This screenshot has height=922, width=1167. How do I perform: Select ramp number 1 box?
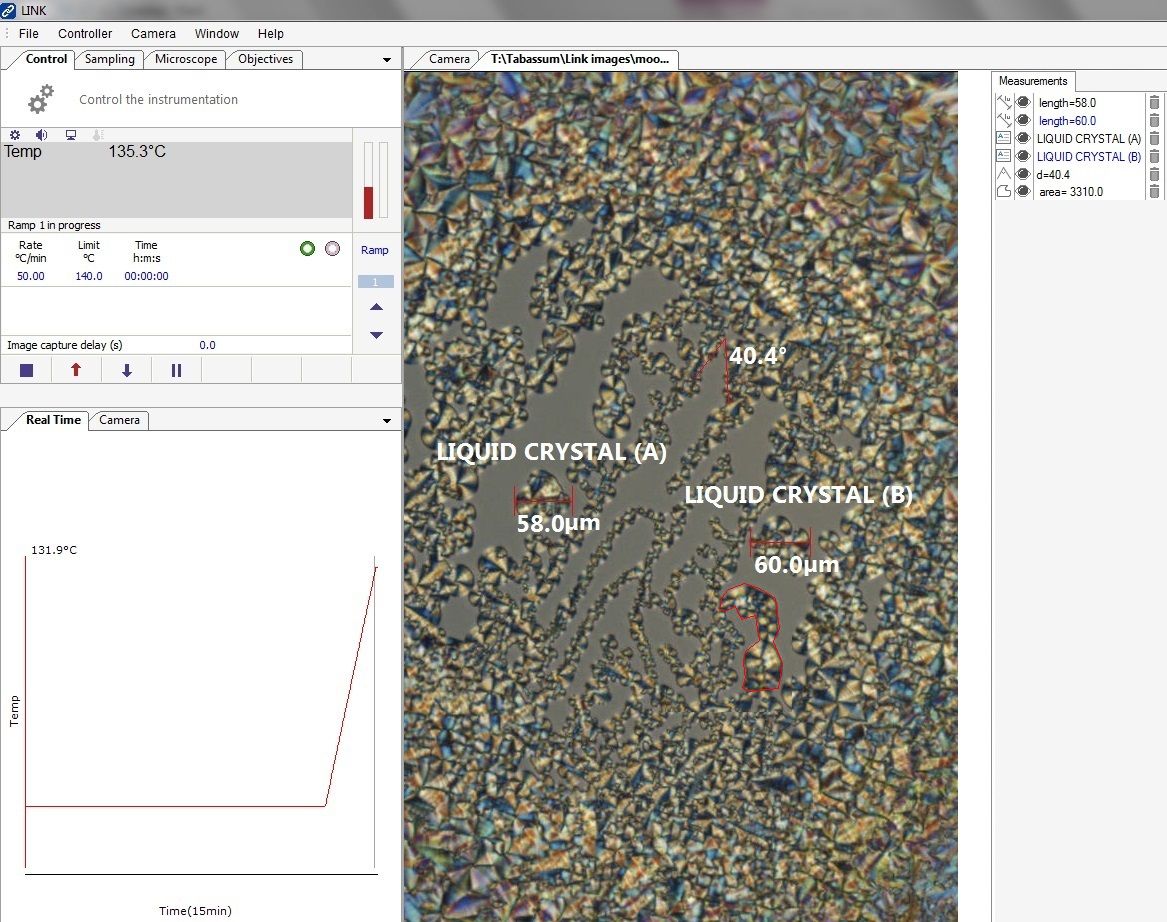375,282
